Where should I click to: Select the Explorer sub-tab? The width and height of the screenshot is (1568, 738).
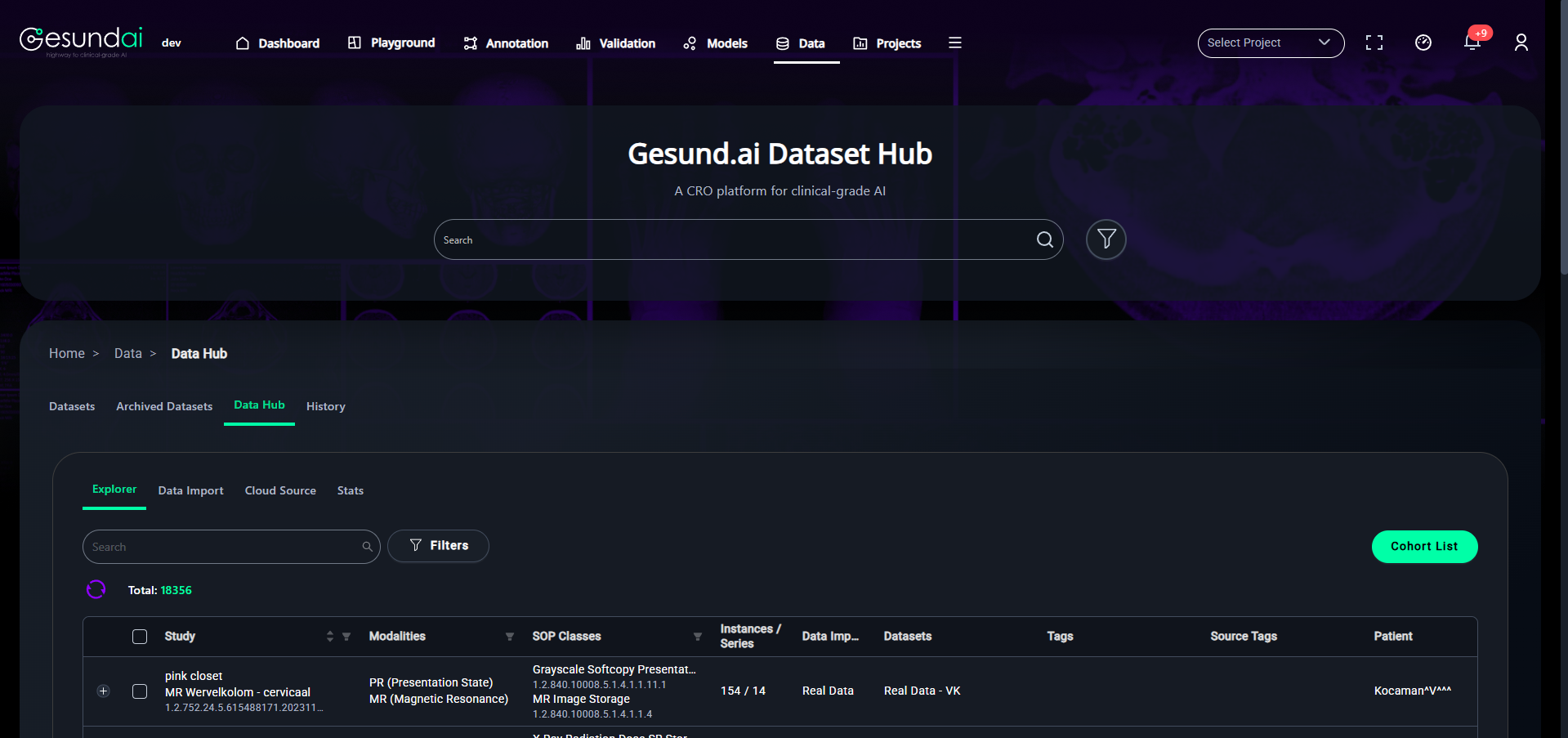tap(114, 489)
